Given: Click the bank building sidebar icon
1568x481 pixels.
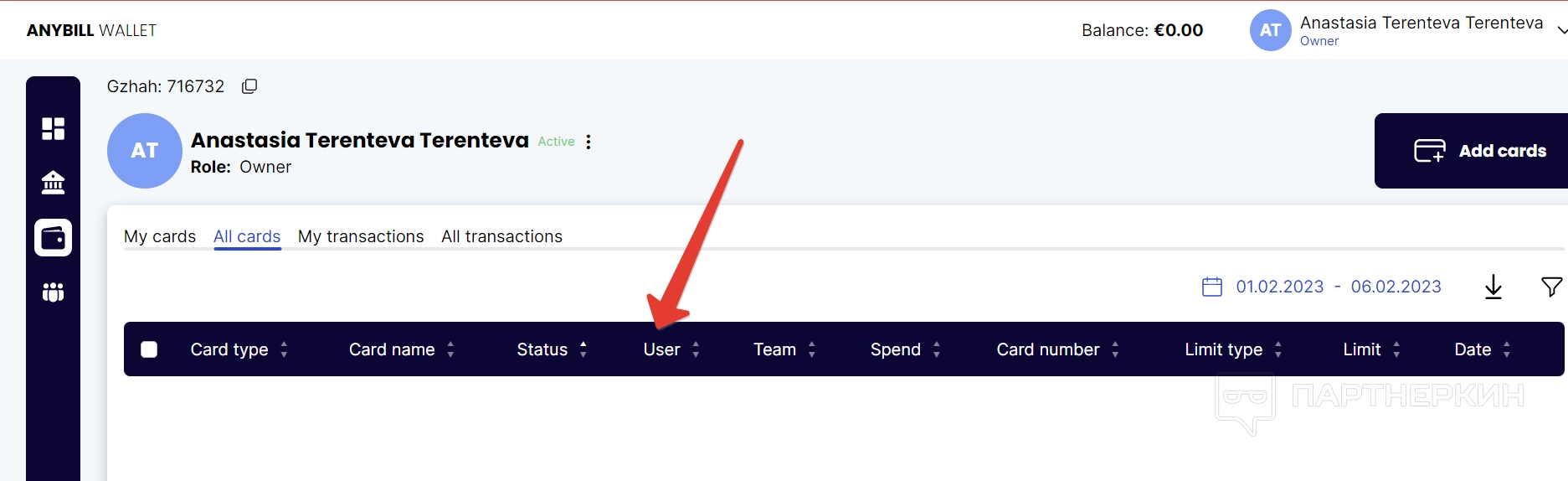Looking at the screenshot, I should pyautogui.click(x=53, y=183).
